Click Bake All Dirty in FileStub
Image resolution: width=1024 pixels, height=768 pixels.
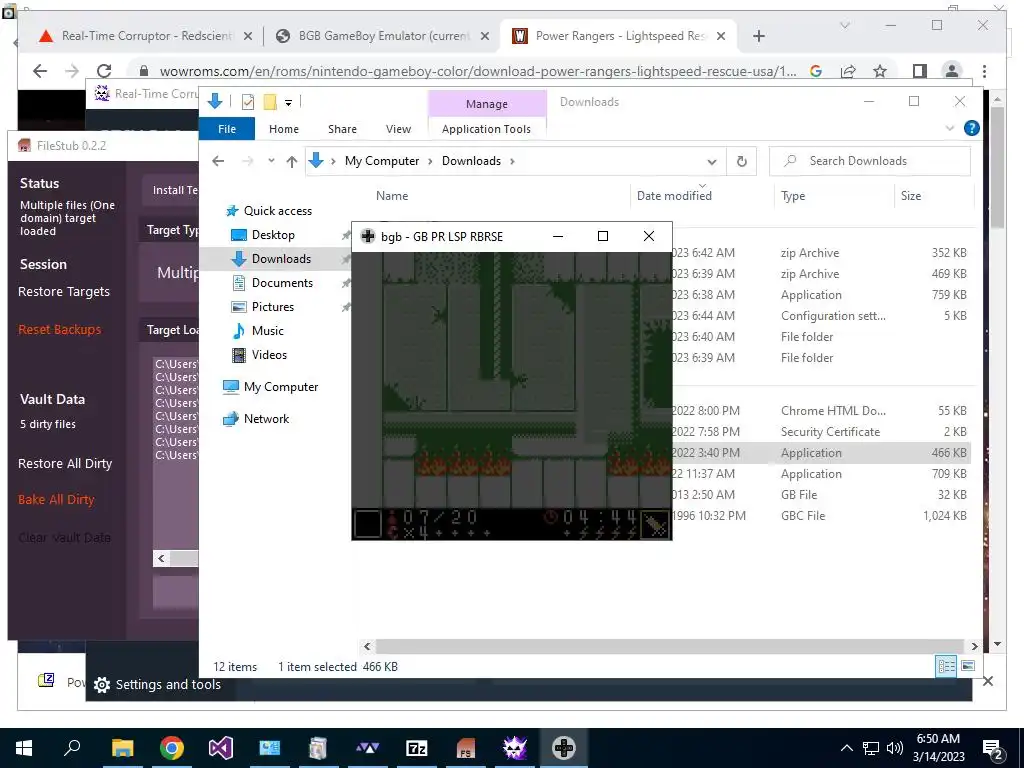(x=56, y=500)
